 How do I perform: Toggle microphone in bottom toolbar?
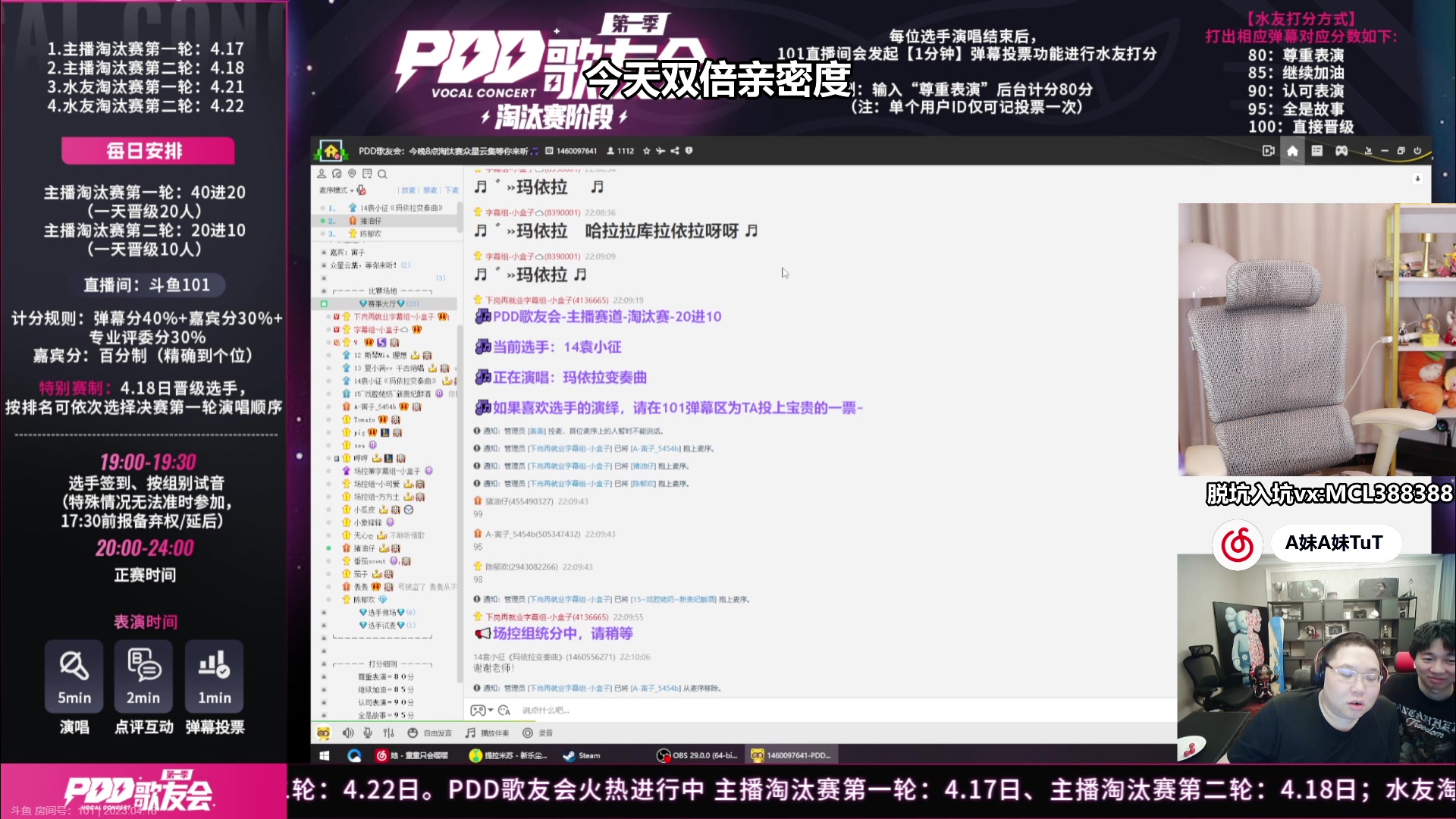click(367, 733)
